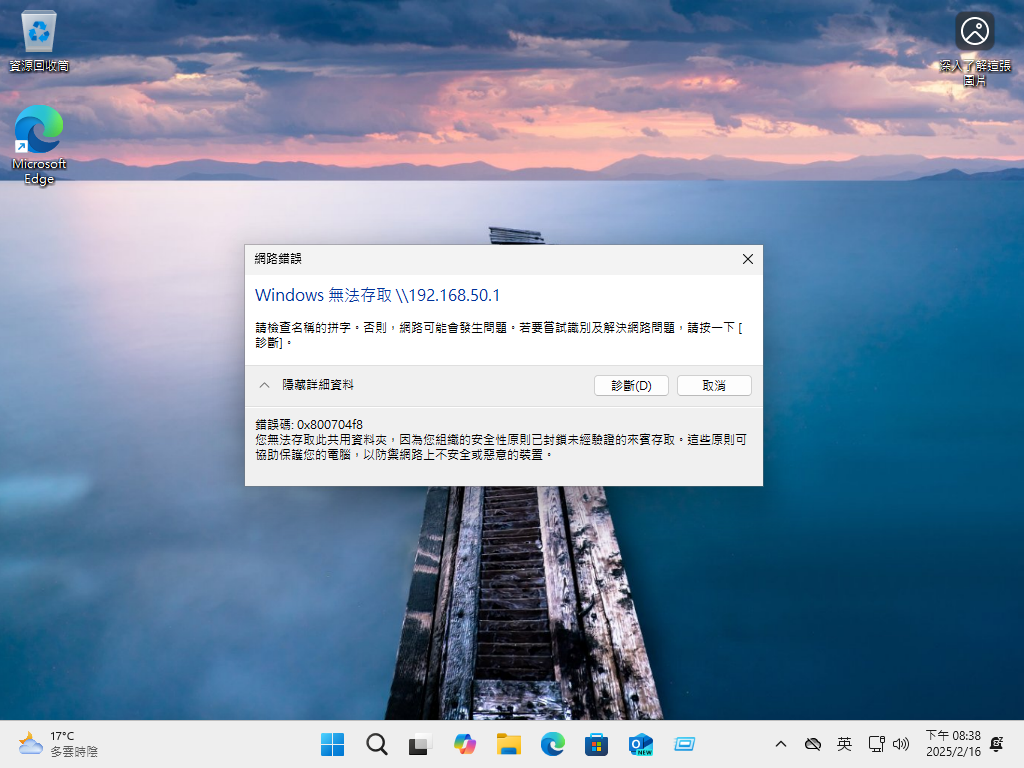Launch Microsoft Edge from the taskbar
The width and height of the screenshot is (1024, 768).
pyautogui.click(x=553, y=744)
